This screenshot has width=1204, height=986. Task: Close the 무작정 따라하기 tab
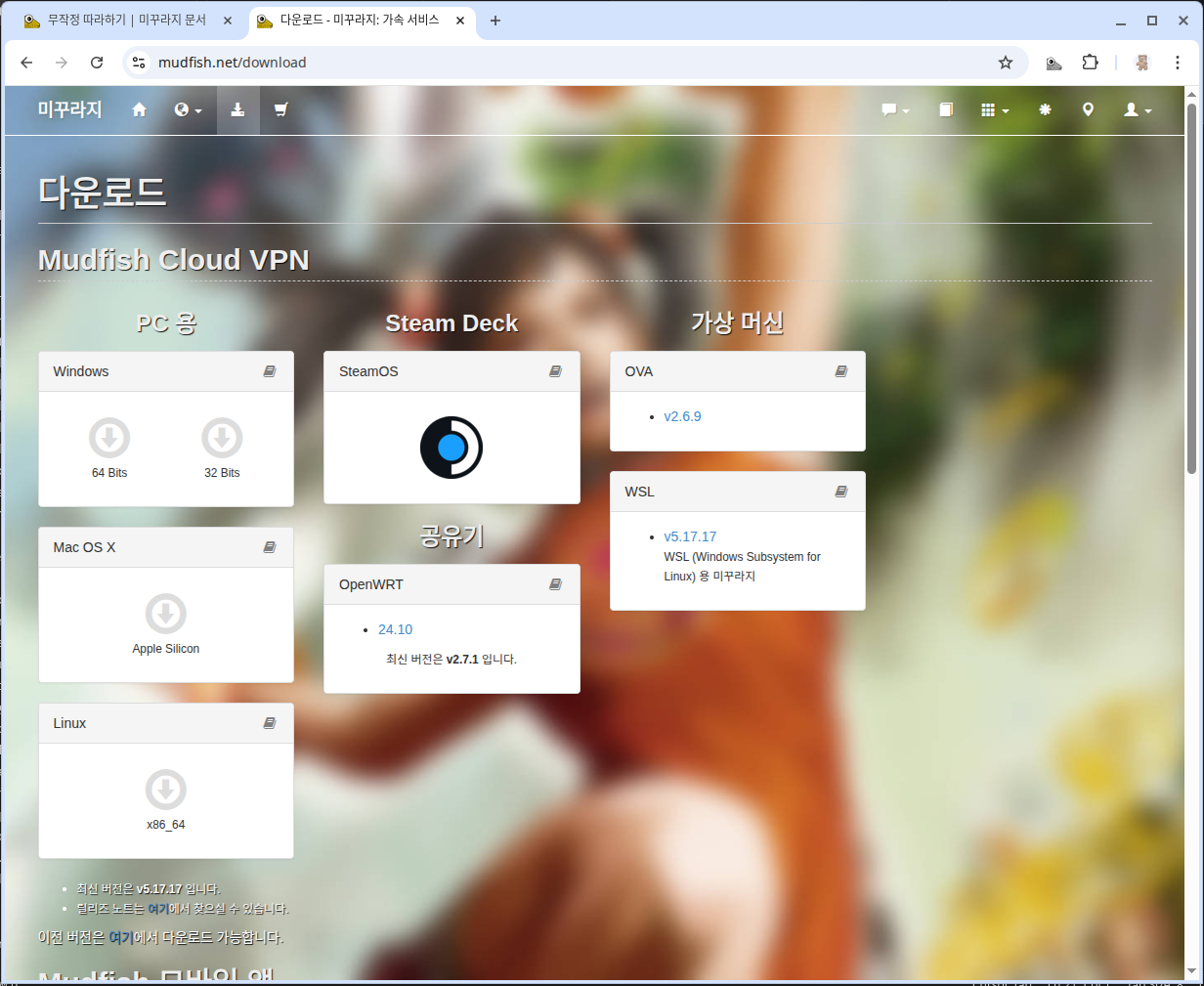(x=228, y=21)
